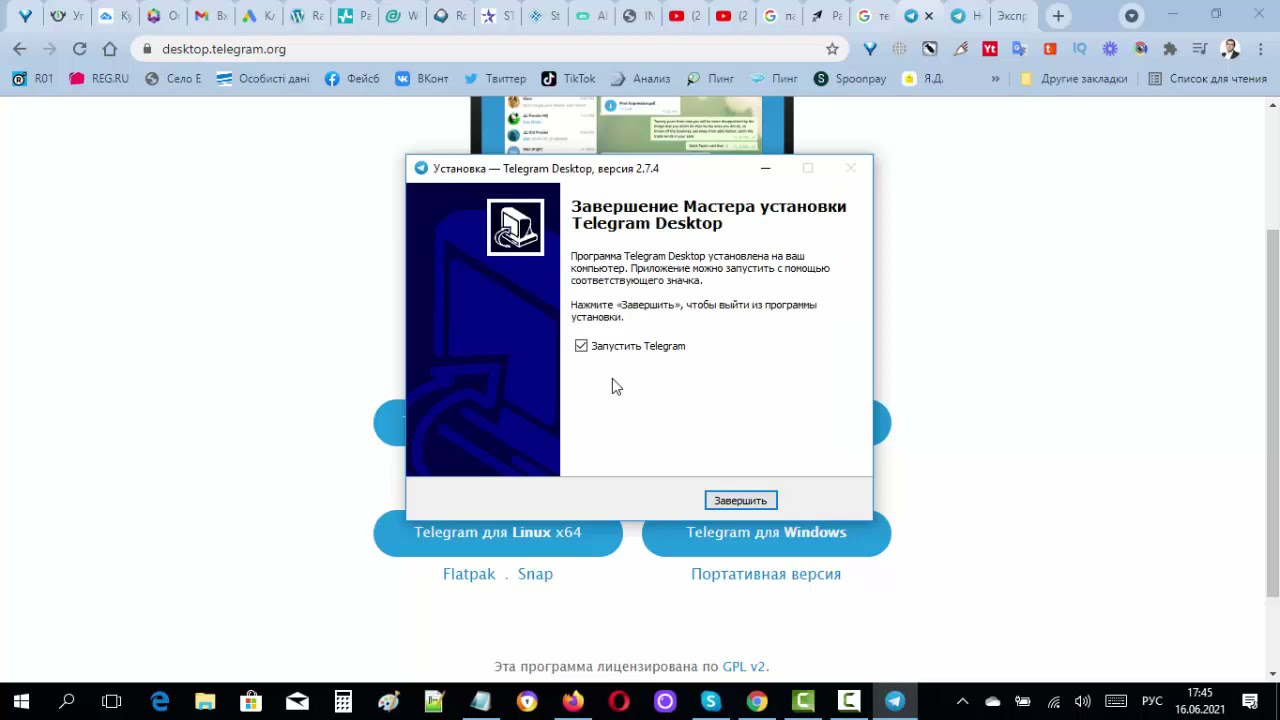
Task: Click the Завершить button in installer
Action: coord(740,500)
